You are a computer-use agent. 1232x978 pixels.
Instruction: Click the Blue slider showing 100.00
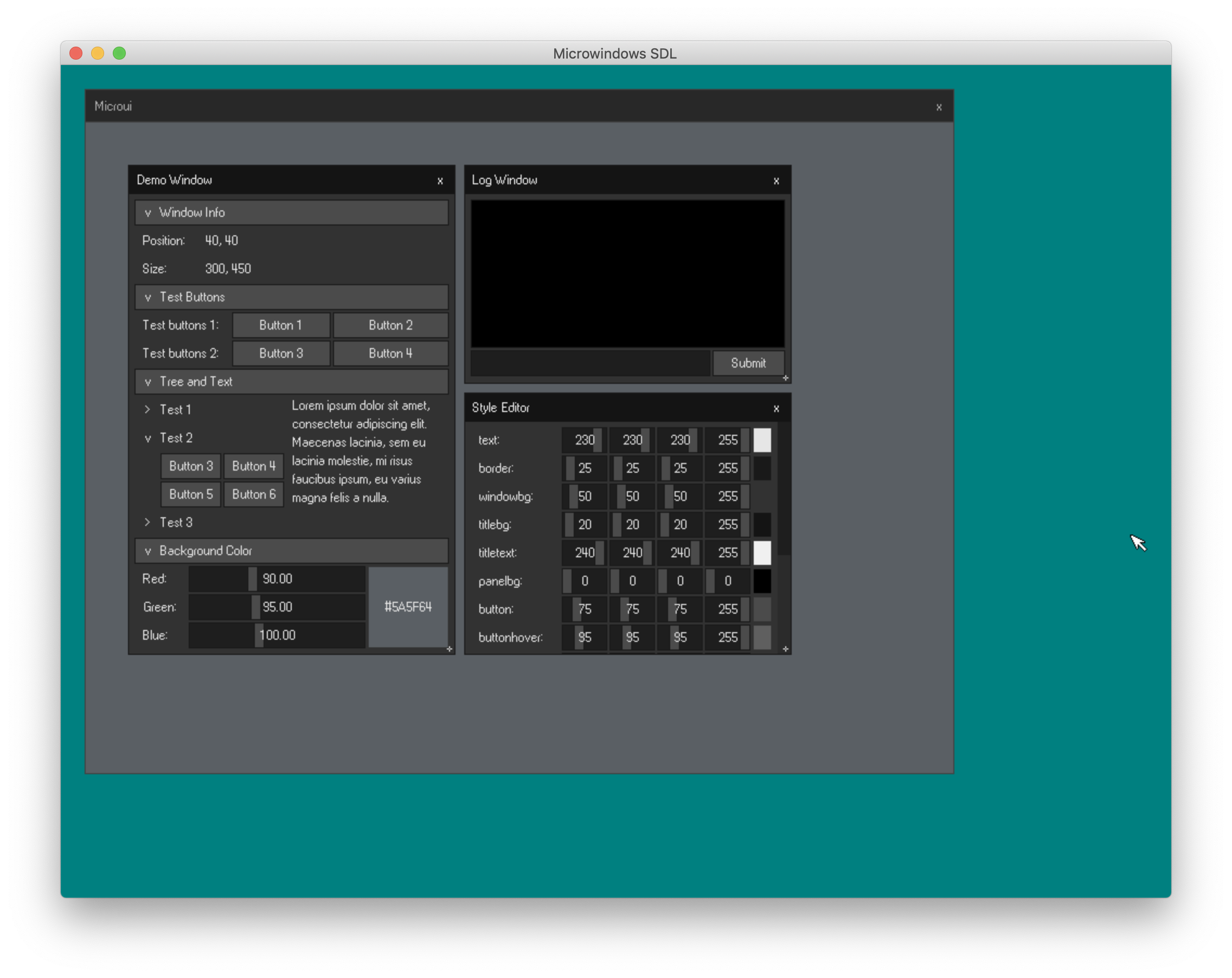tap(277, 635)
